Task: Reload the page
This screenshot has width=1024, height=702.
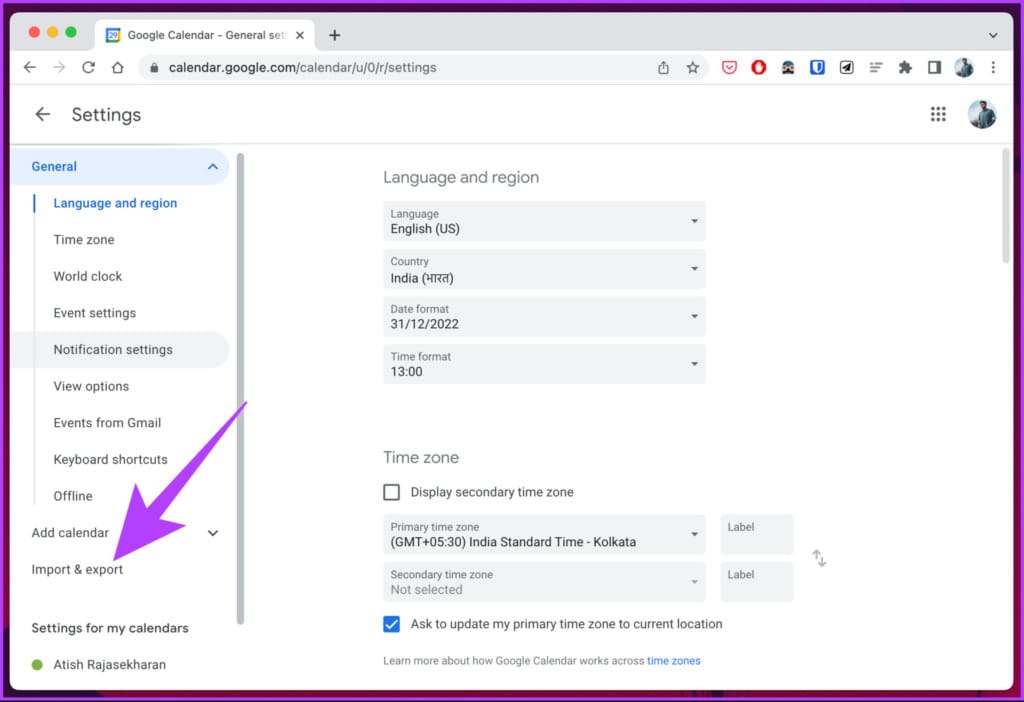Action: 88,67
